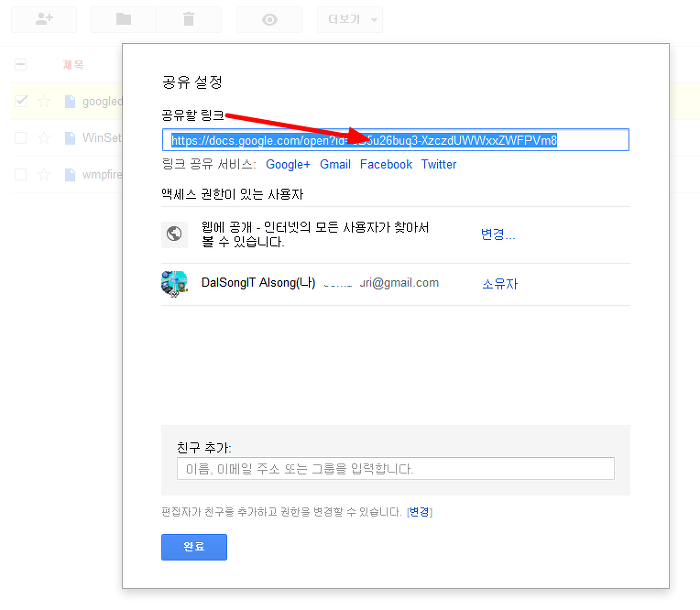Open the 더보기 dropdown menu

pyautogui.click(x=350, y=19)
